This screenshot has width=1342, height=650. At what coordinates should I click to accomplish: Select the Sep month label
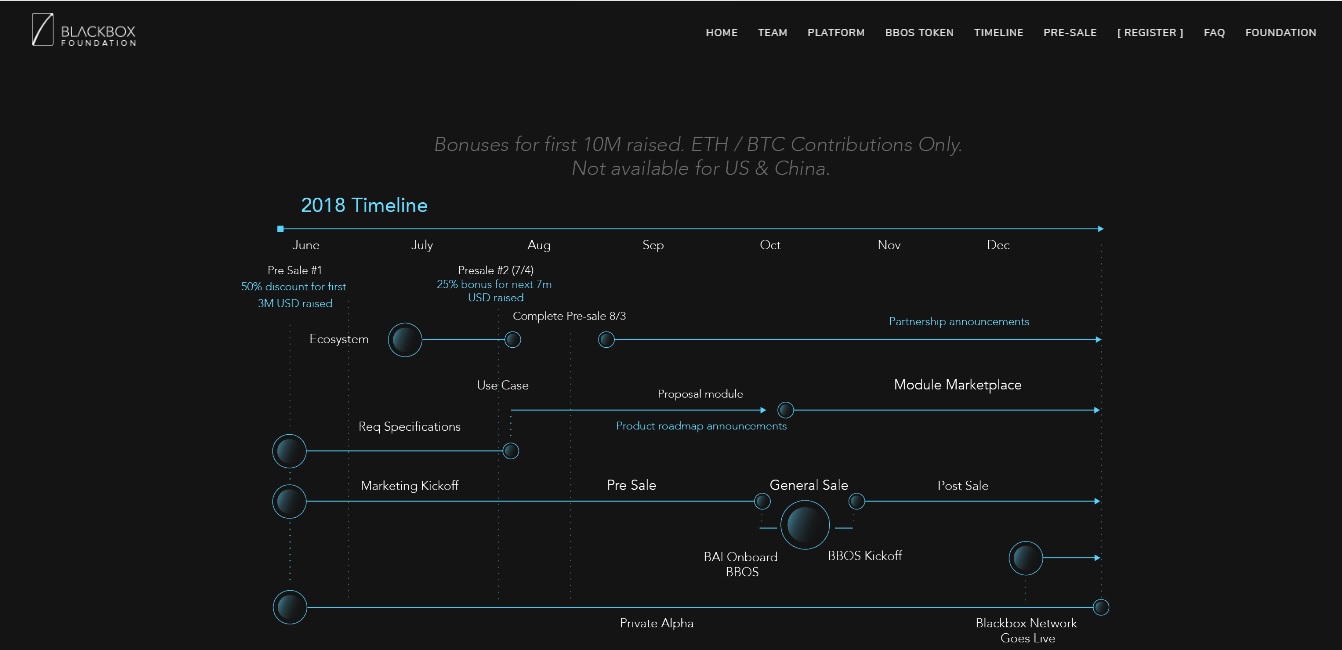(x=653, y=245)
